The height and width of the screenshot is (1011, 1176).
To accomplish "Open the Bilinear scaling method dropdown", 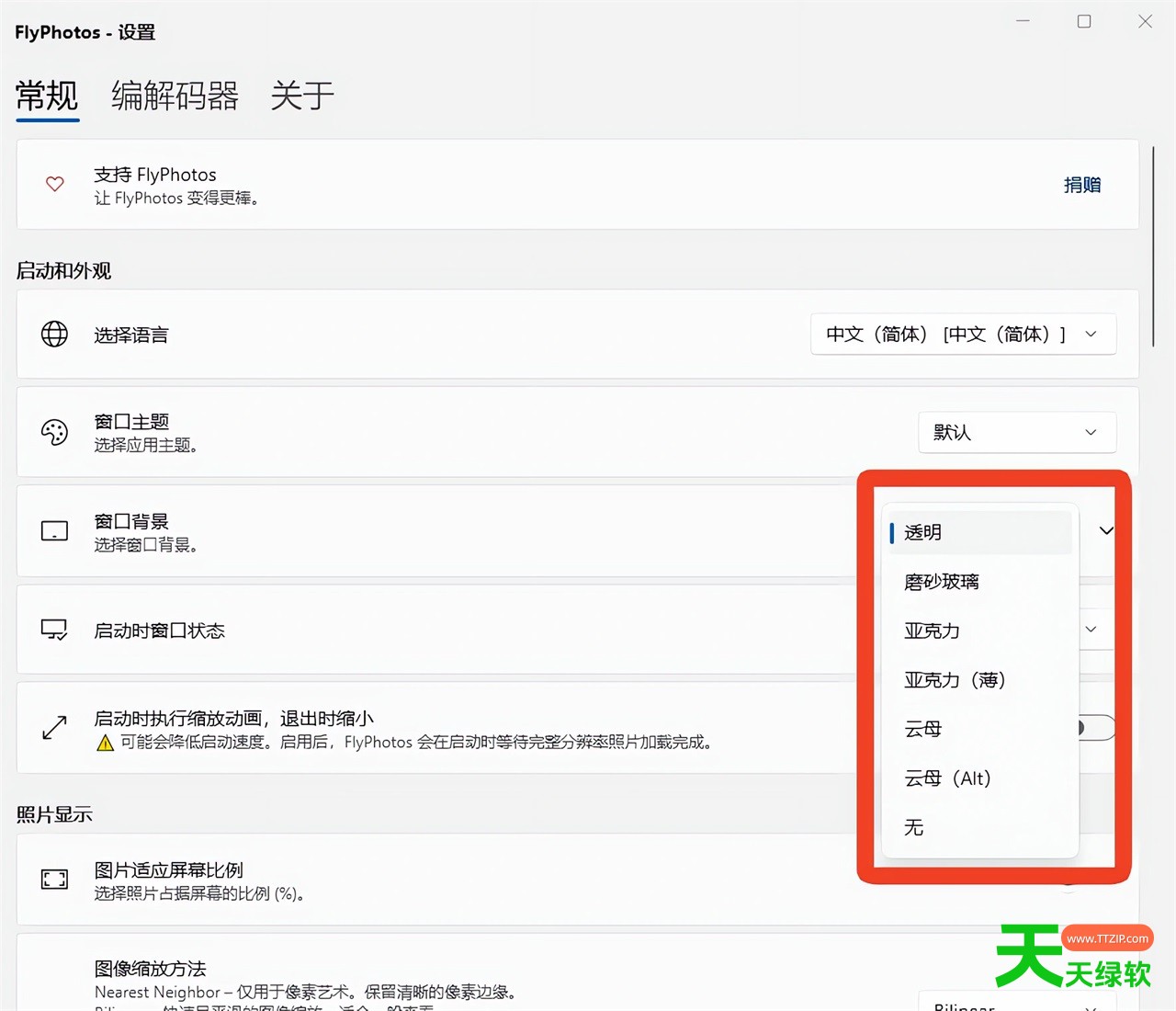I will pos(1017,1002).
